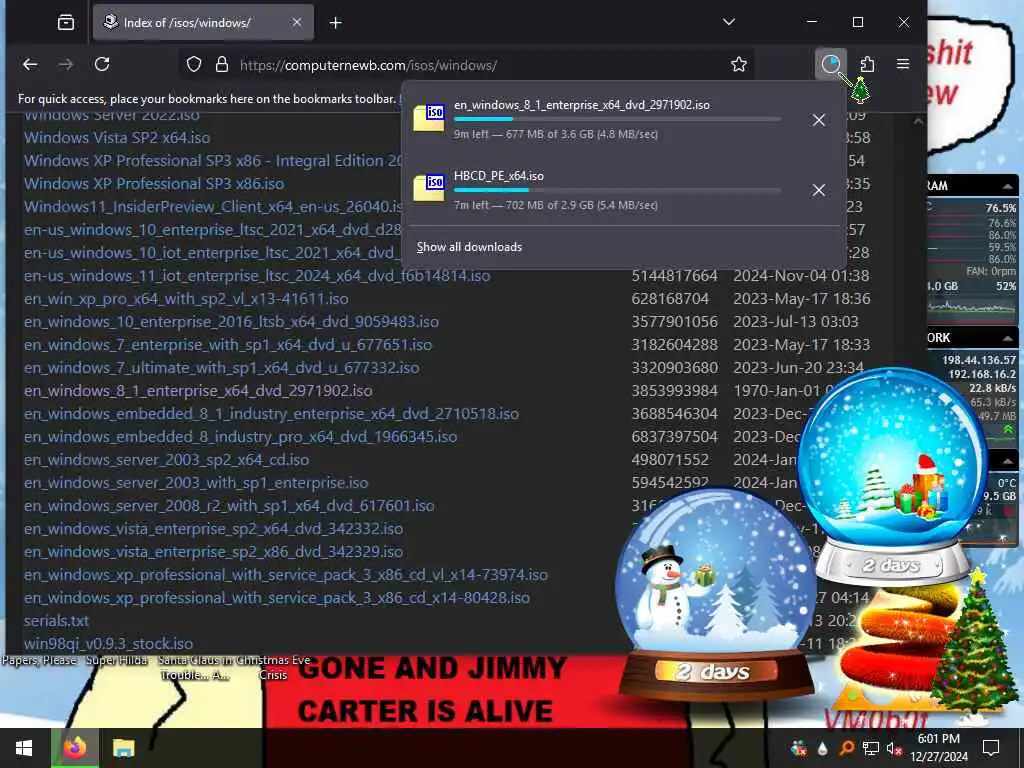Collapse the network widget section arrow
Viewport: 1024px width, 768px height.
coord(1008,338)
